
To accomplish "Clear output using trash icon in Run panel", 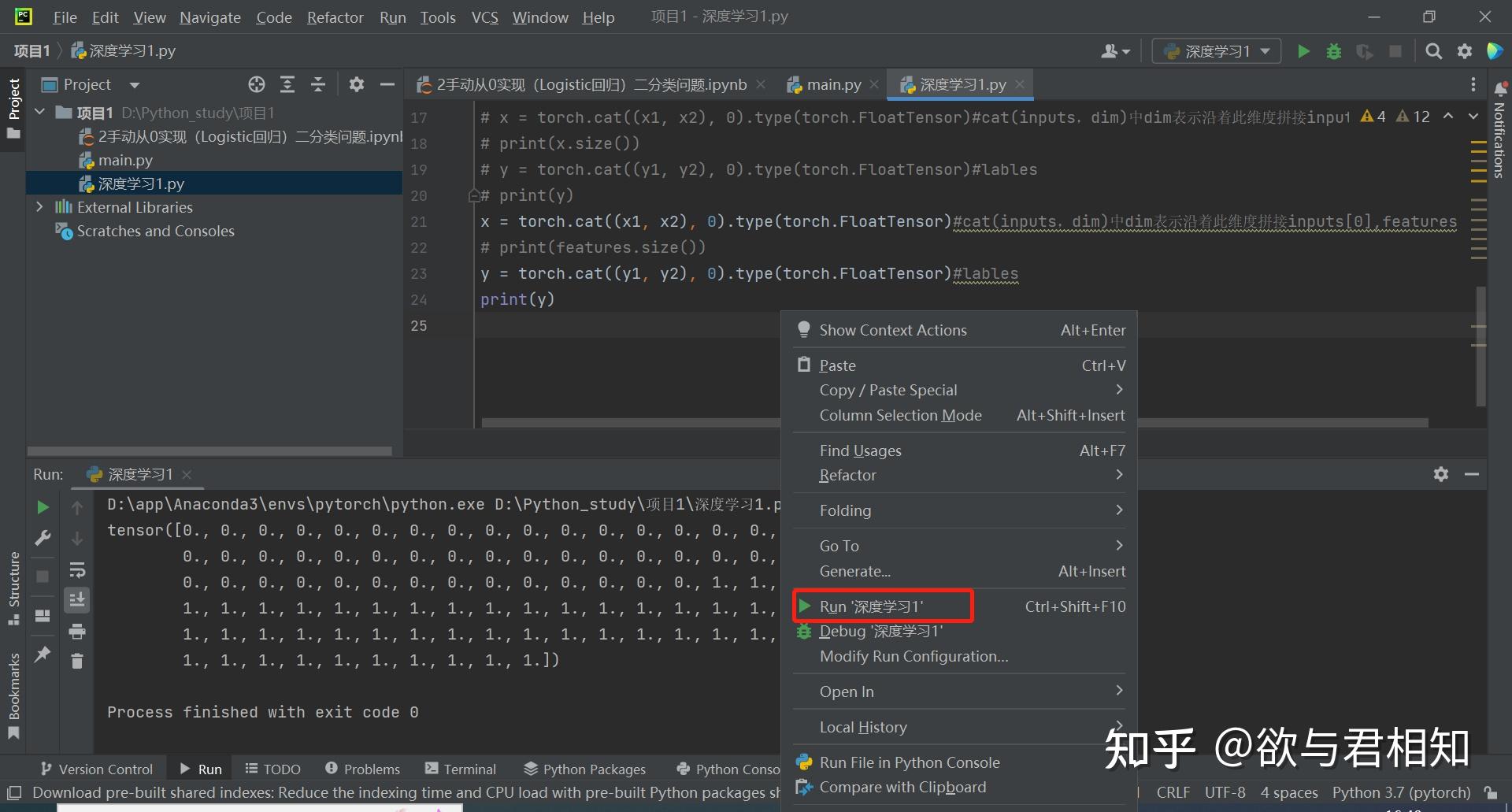I will pos(77,661).
